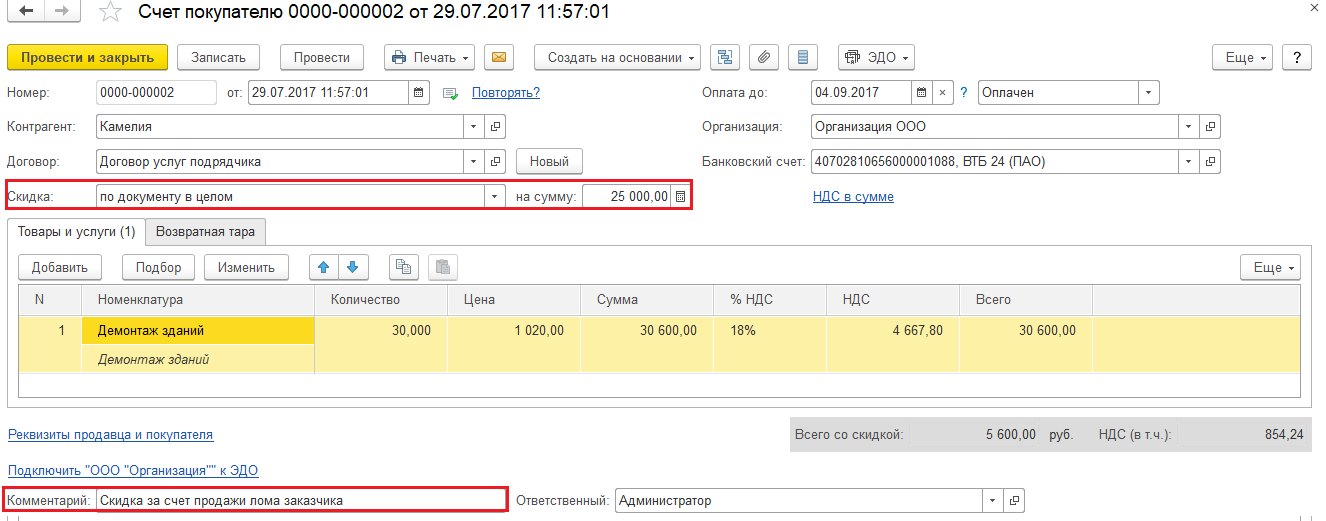Click the Сумма column header
Image resolution: width=1326 pixels, height=521 pixels.
pyautogui.click(x=647, y=299)
